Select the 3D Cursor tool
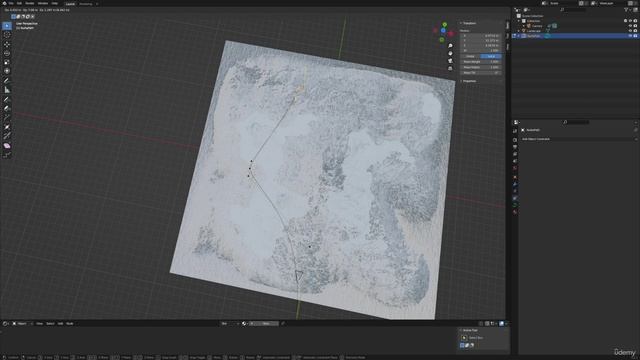640x360 pixels. click(x=7, y=35)
